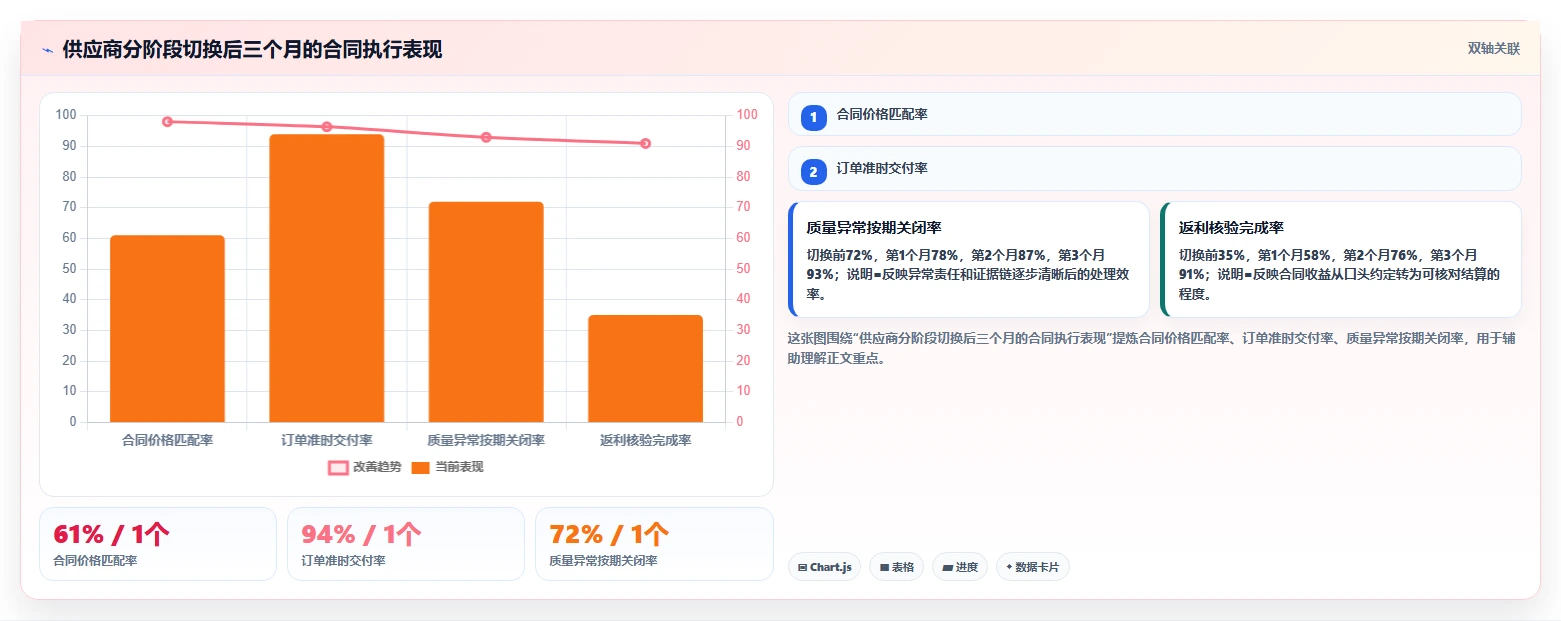Click the 72% / 1个 stat card

tap(654, 544)
